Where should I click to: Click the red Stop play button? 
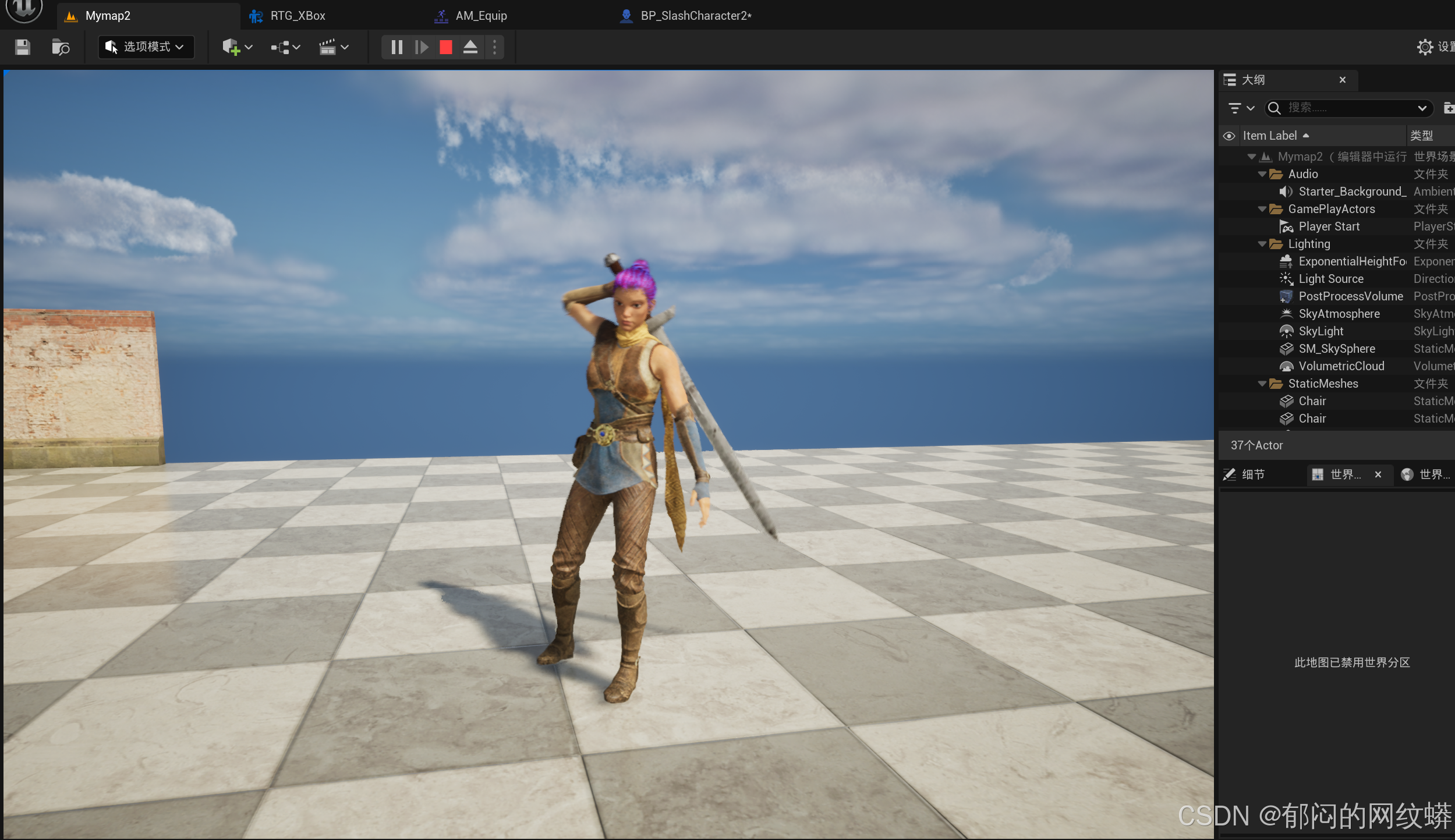click(446, 47)
